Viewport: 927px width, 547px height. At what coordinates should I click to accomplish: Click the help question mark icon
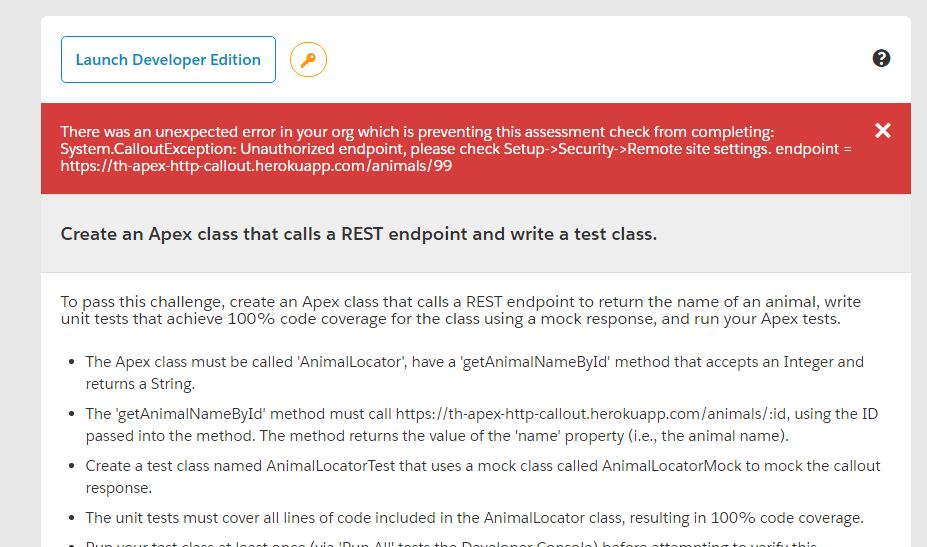[x=881, y=58]
